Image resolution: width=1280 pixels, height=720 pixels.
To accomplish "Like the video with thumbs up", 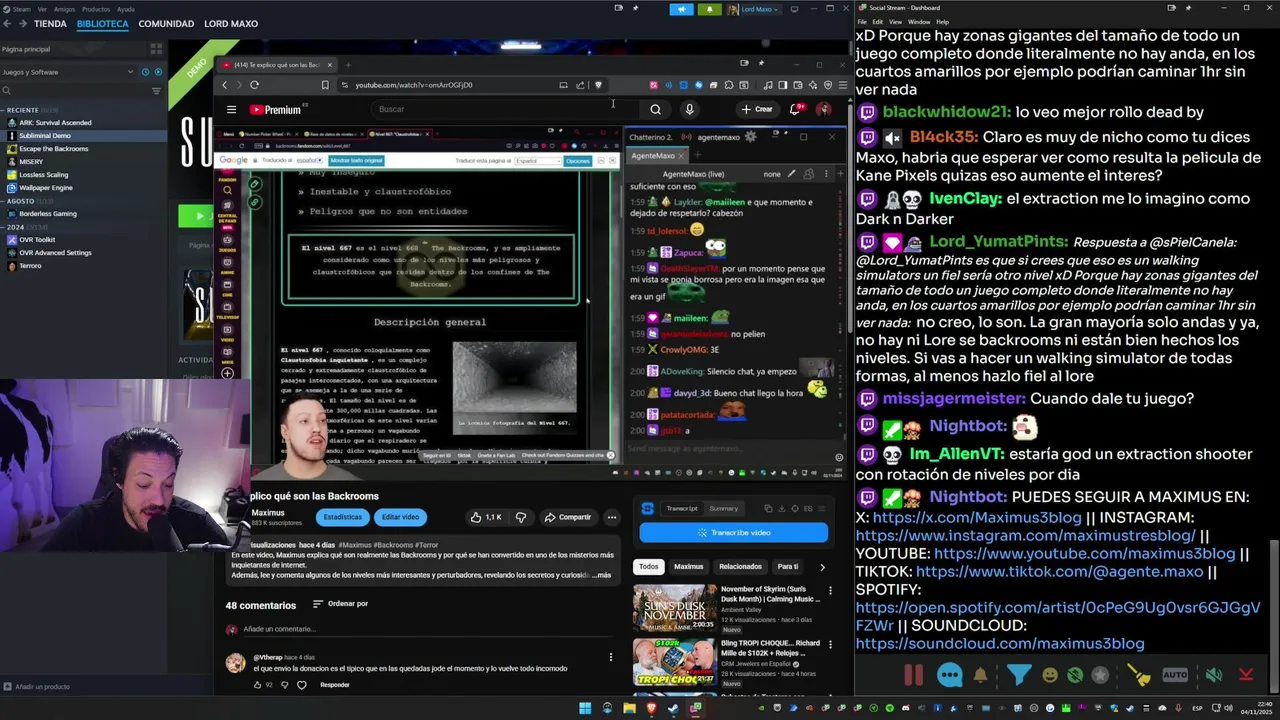I will [x=485, y=517].
